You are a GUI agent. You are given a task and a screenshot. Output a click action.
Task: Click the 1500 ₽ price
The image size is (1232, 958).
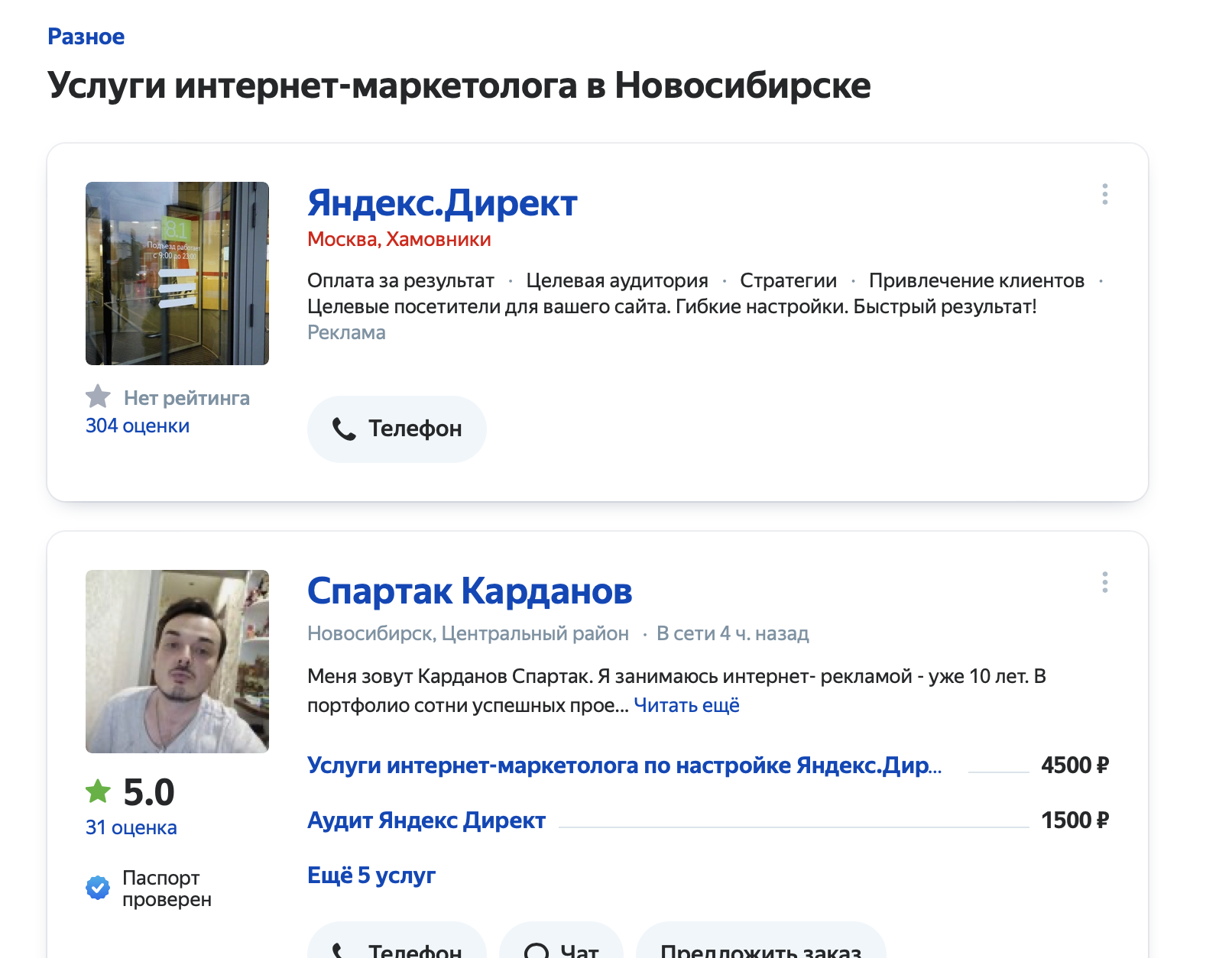click(1075, 820)
